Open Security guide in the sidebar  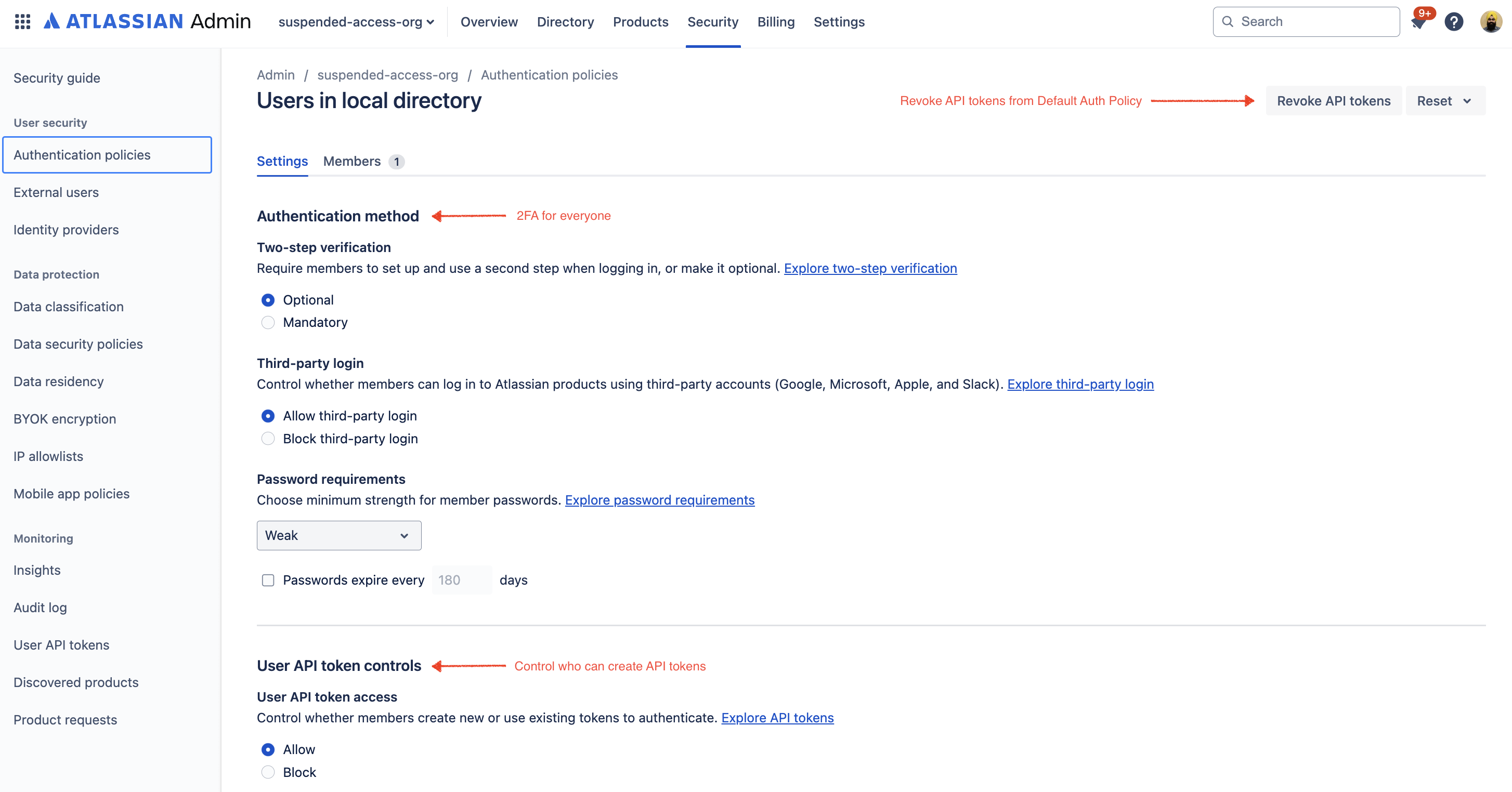57,78
